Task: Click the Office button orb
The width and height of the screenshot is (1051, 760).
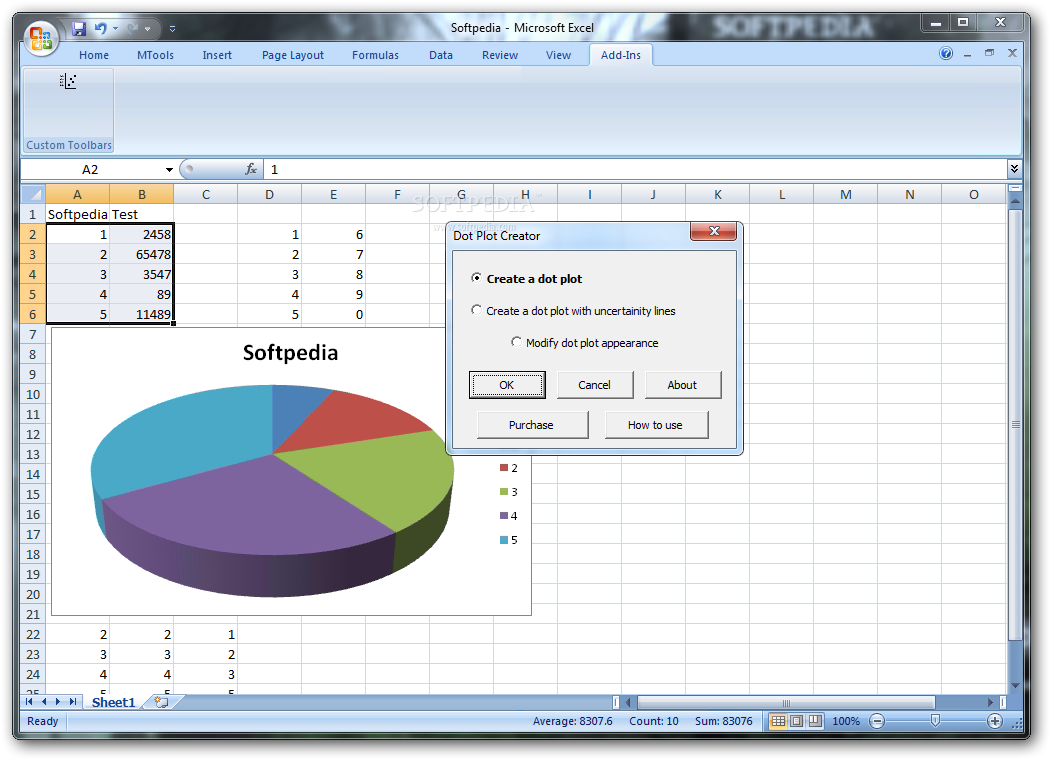Action: [41, 38]
